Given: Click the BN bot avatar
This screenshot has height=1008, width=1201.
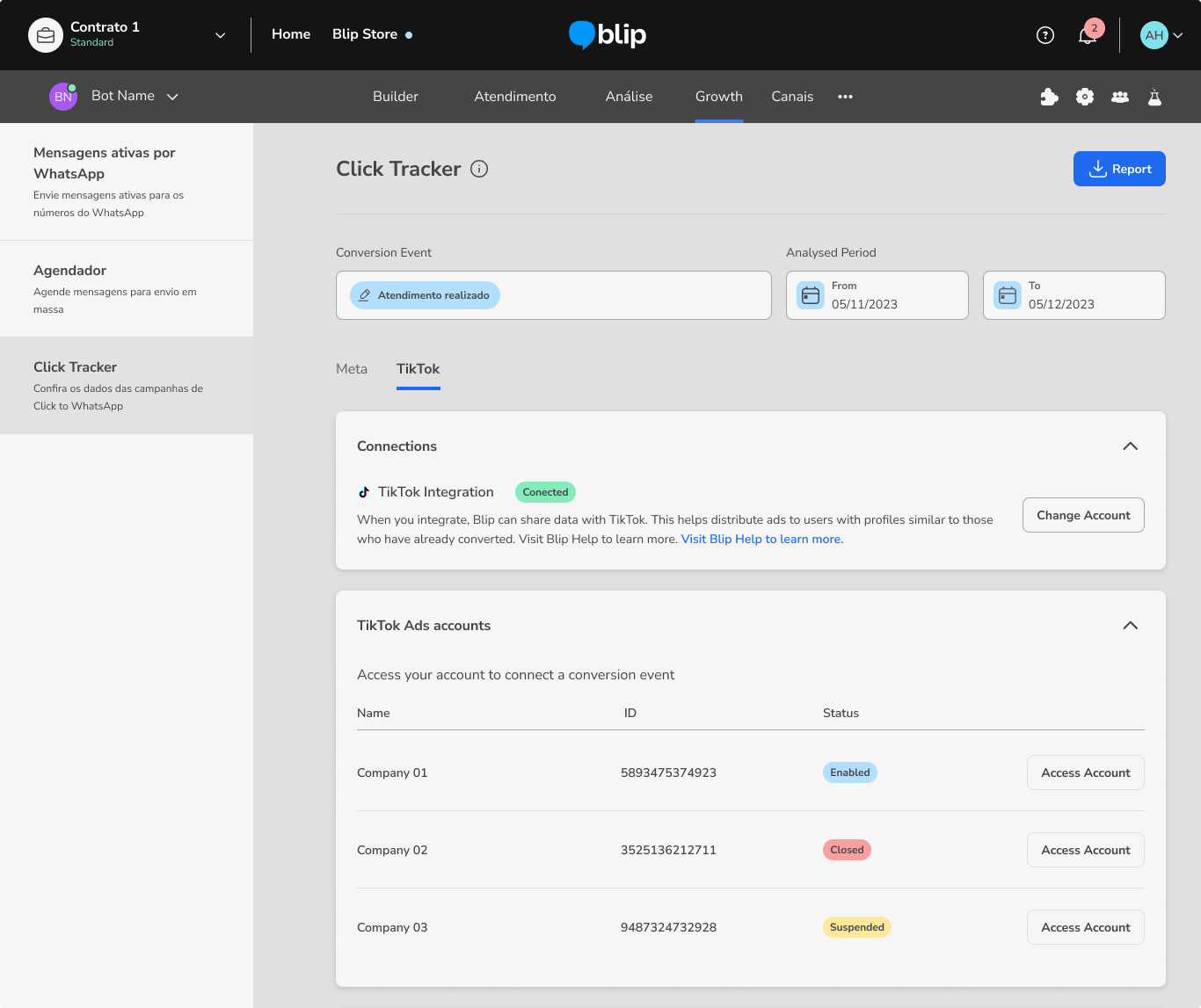Looking at the screenshot, I should (x=63, y=97).
